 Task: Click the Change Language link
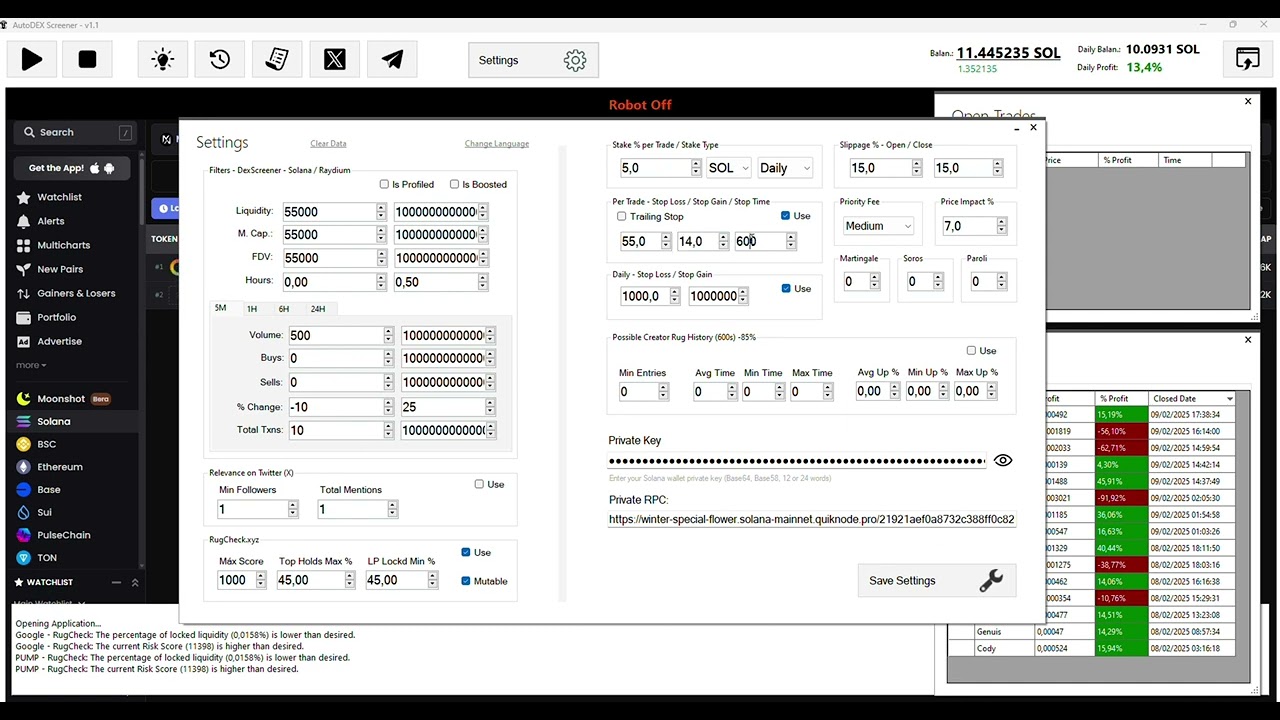497,144
